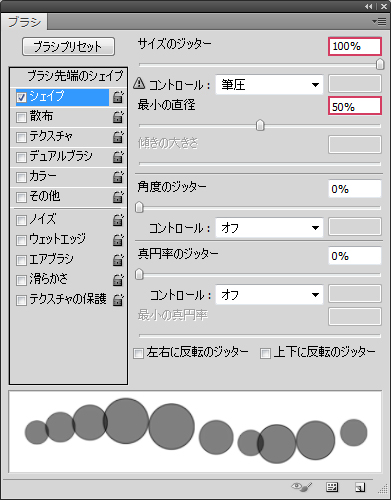Image resolution: width=391 pixels, height=500 pixels.
Task: Toggle the live brush tip preview icon
Action: coord(302,487)
